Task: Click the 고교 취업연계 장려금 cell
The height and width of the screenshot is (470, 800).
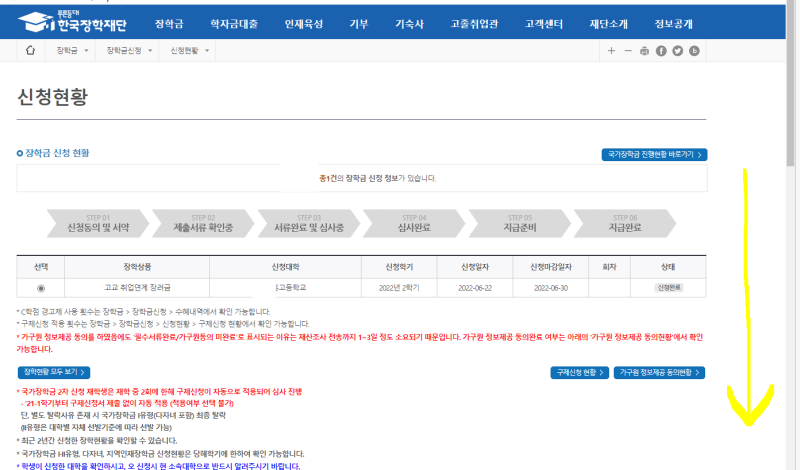Action: pos(137,288)
